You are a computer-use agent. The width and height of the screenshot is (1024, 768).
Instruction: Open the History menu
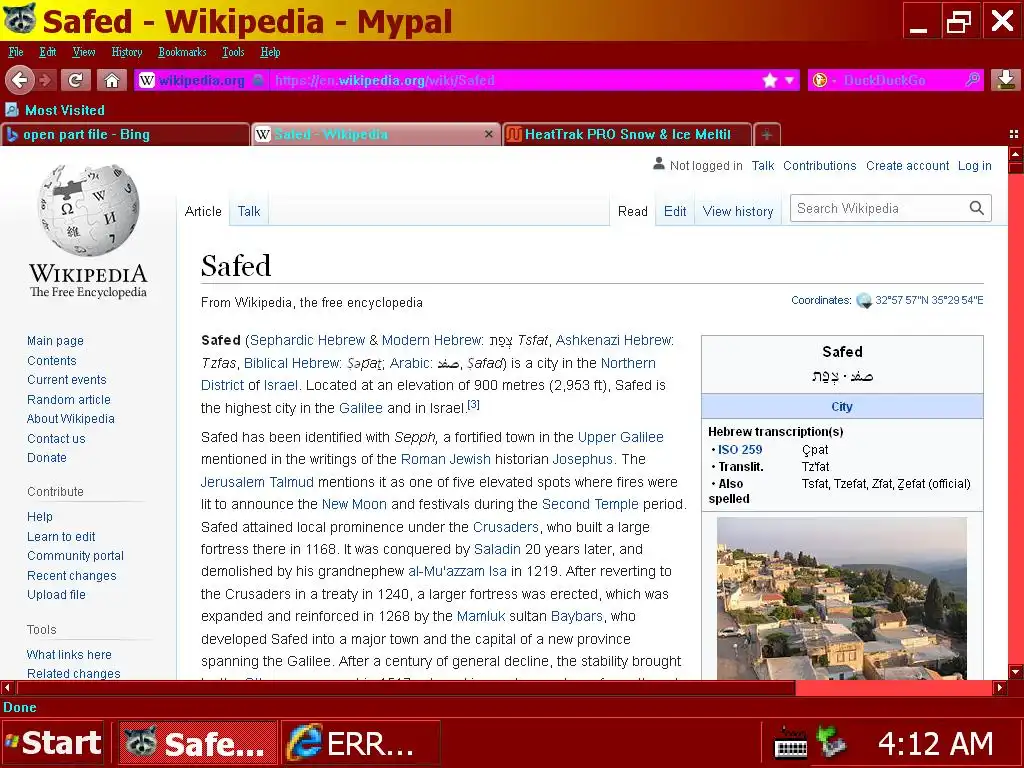[127, 52]
